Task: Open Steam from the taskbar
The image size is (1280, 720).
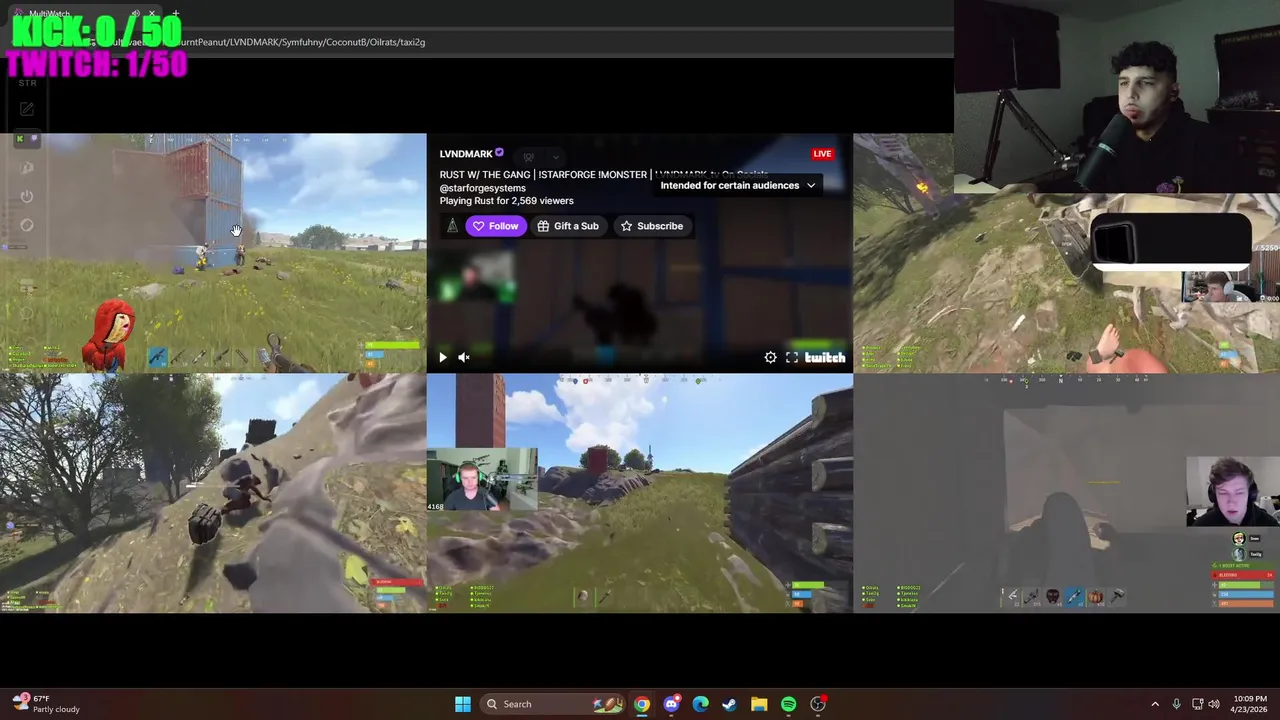Action: (730, 704)
